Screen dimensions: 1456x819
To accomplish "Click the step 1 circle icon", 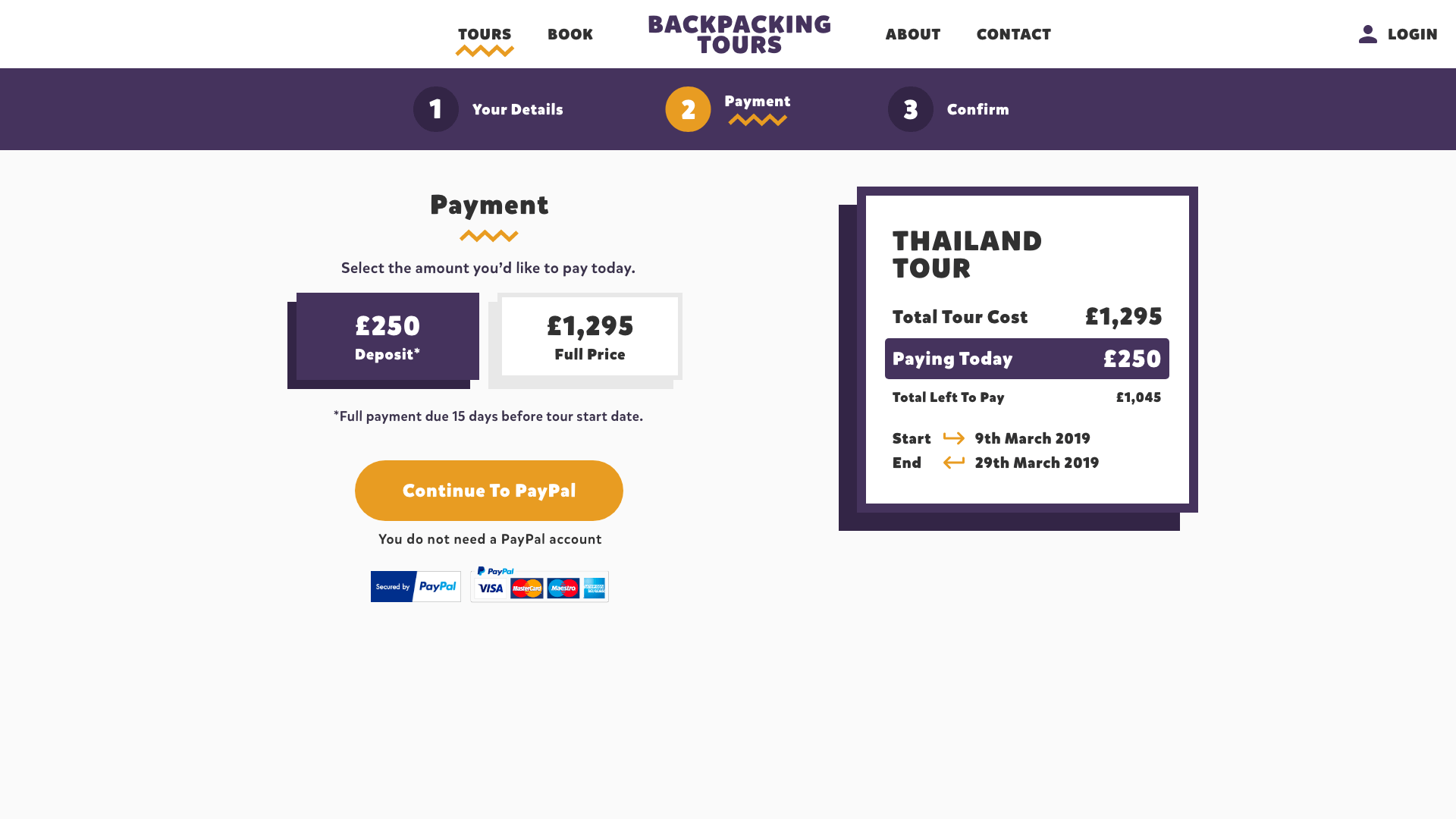I will 436,109.
